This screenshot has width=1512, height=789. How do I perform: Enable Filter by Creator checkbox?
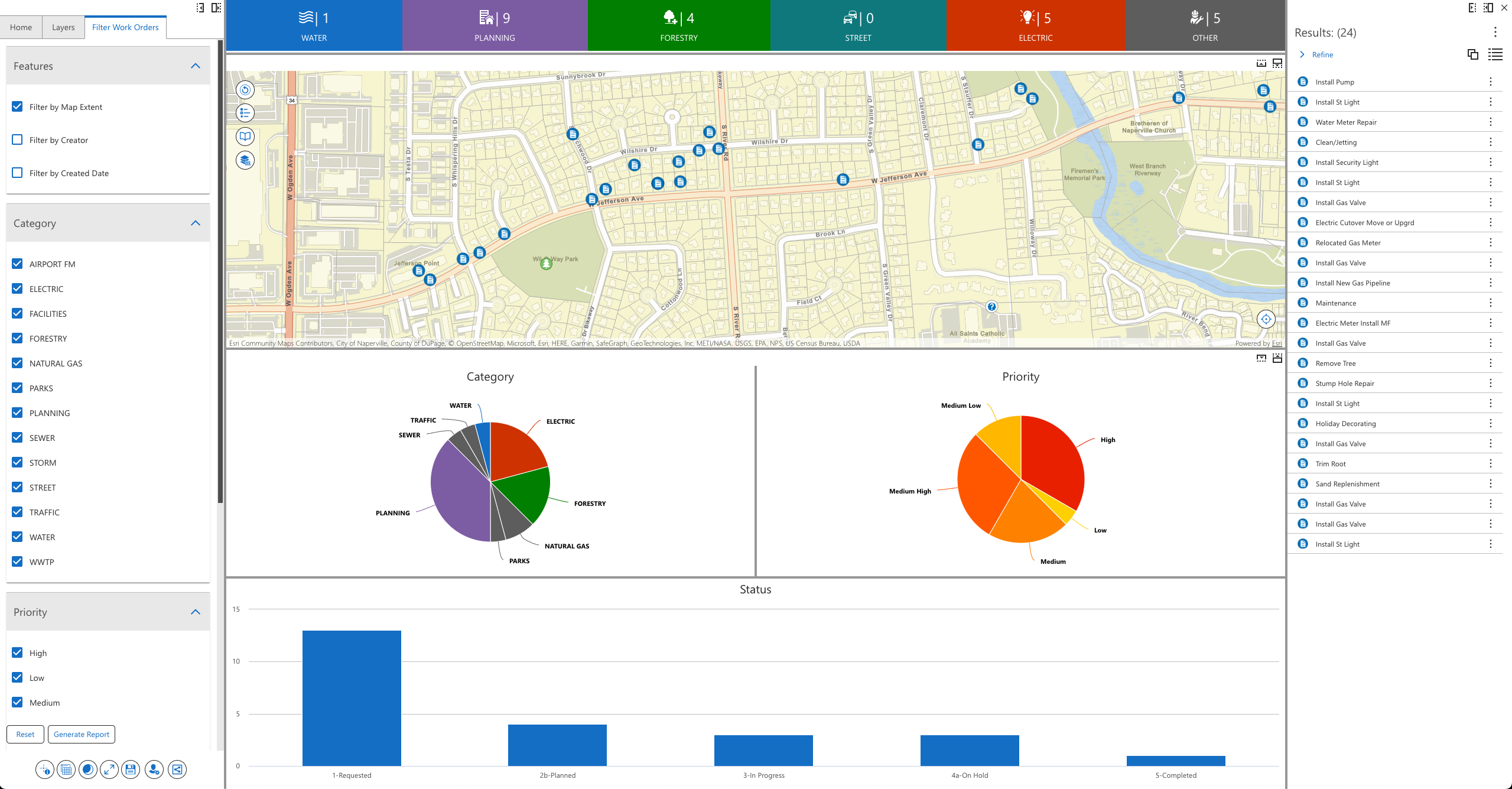(x=18, y=140)
